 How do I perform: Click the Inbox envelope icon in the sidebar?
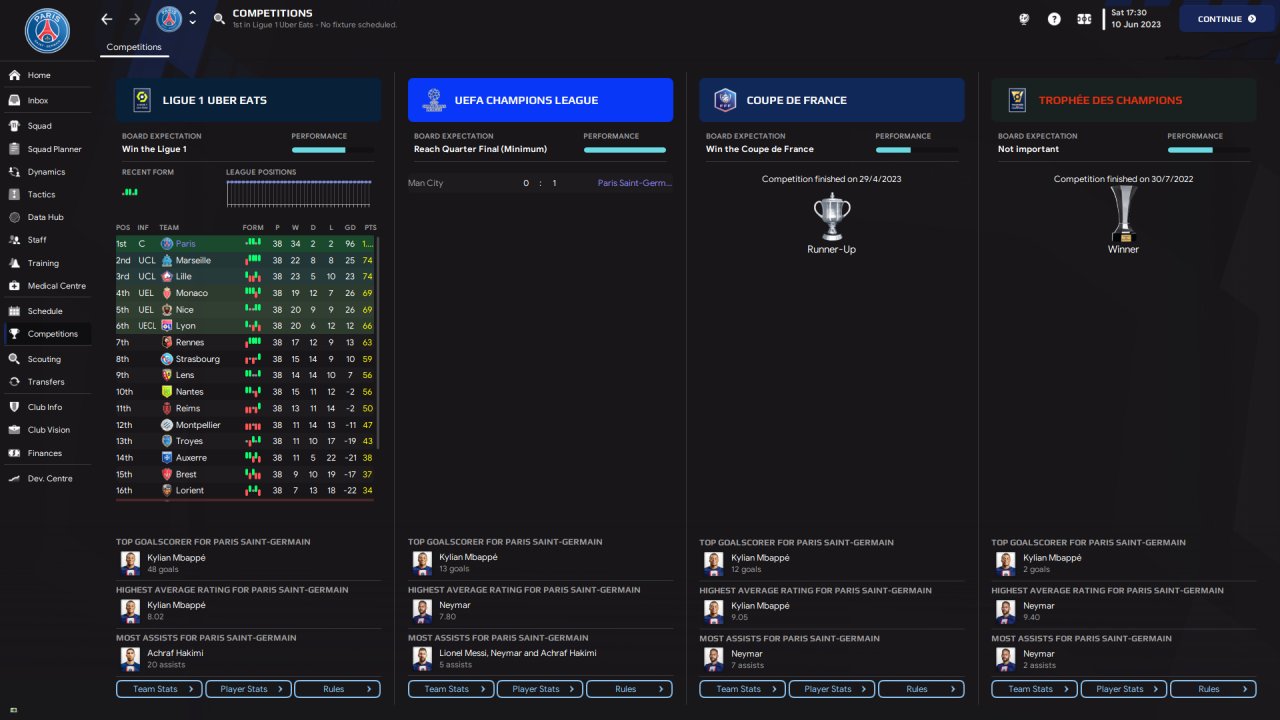pos(14,101)
